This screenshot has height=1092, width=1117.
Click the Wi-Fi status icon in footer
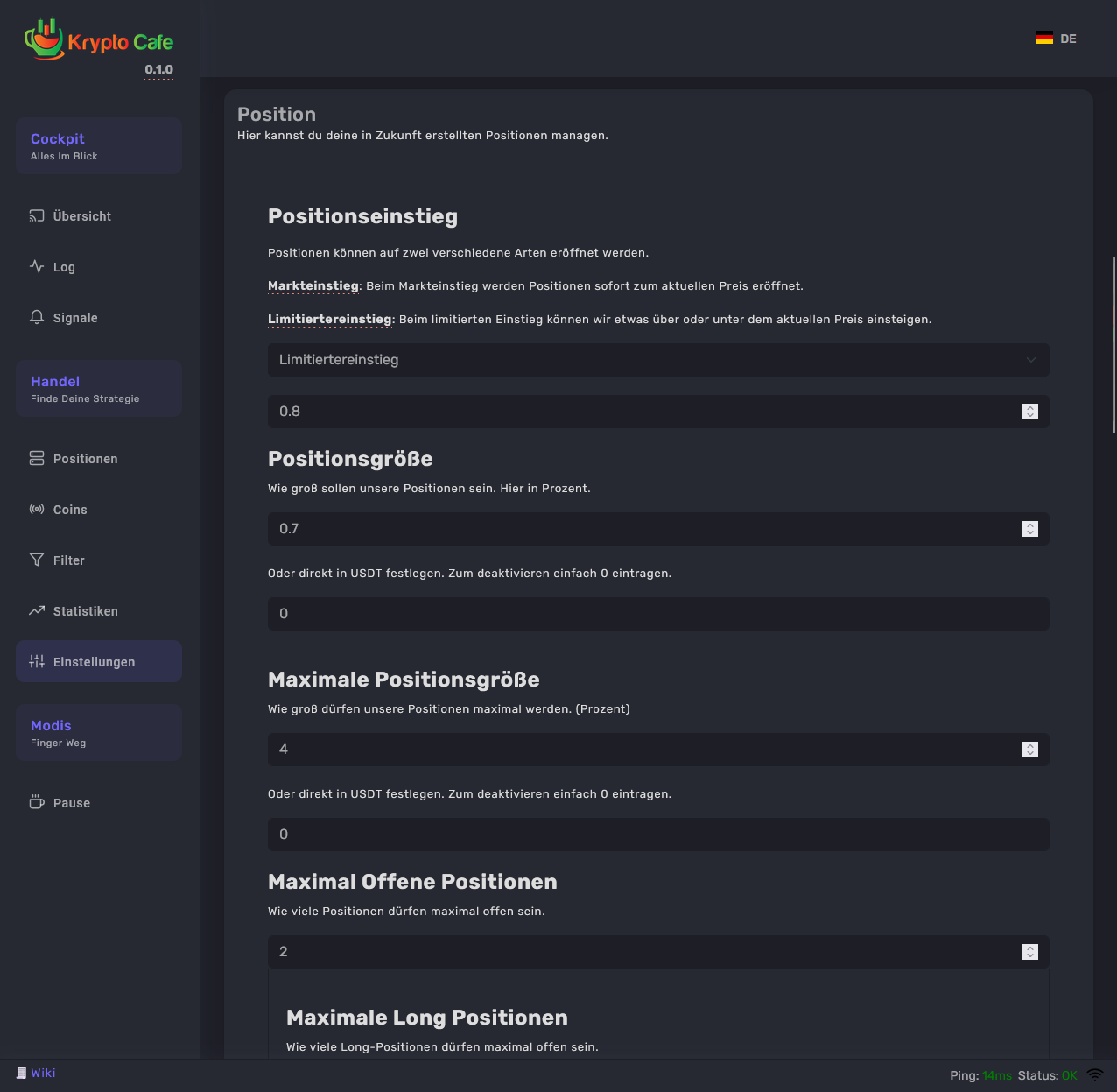(x=1095, y=1074)
